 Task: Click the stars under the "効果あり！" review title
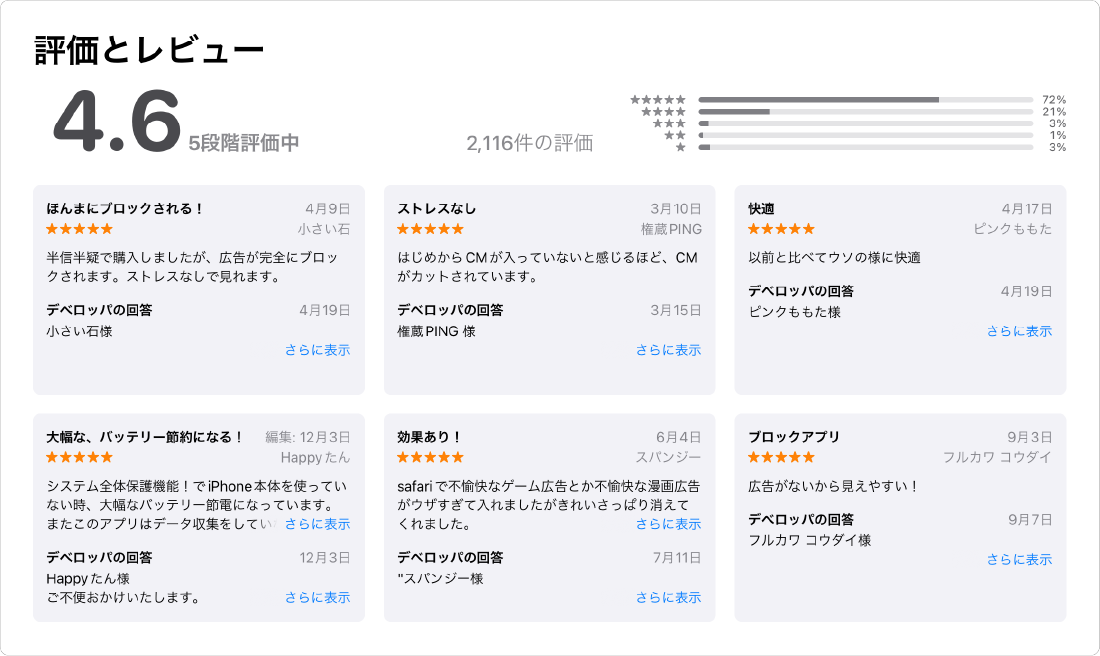431,457
